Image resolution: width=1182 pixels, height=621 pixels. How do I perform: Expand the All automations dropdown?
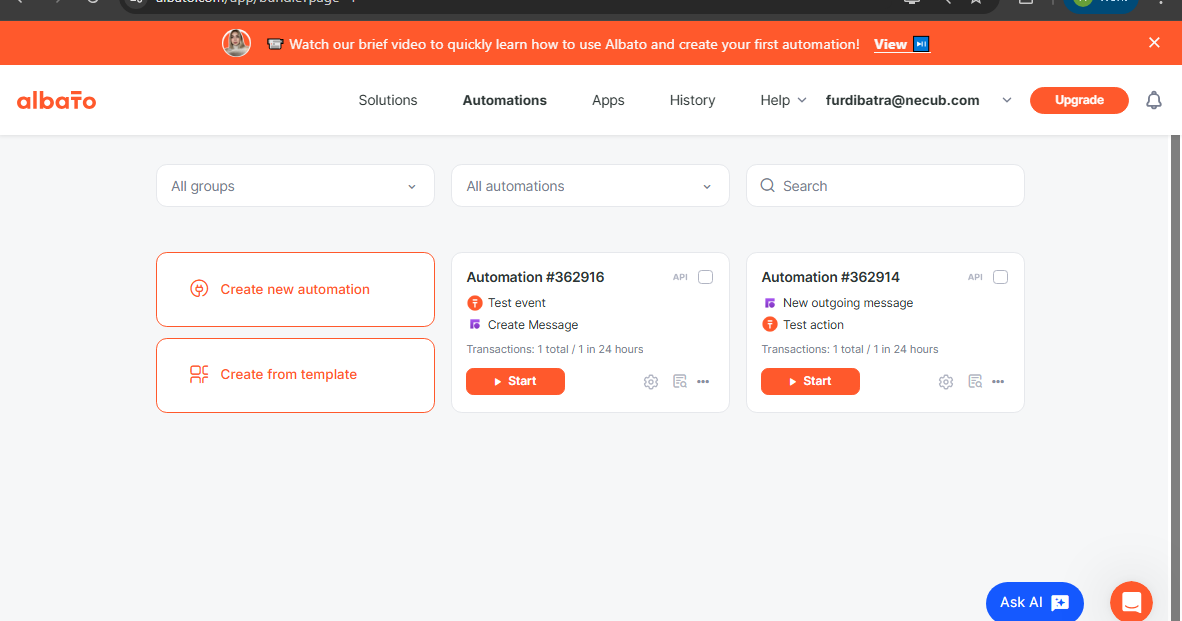(x=590, y=185)
